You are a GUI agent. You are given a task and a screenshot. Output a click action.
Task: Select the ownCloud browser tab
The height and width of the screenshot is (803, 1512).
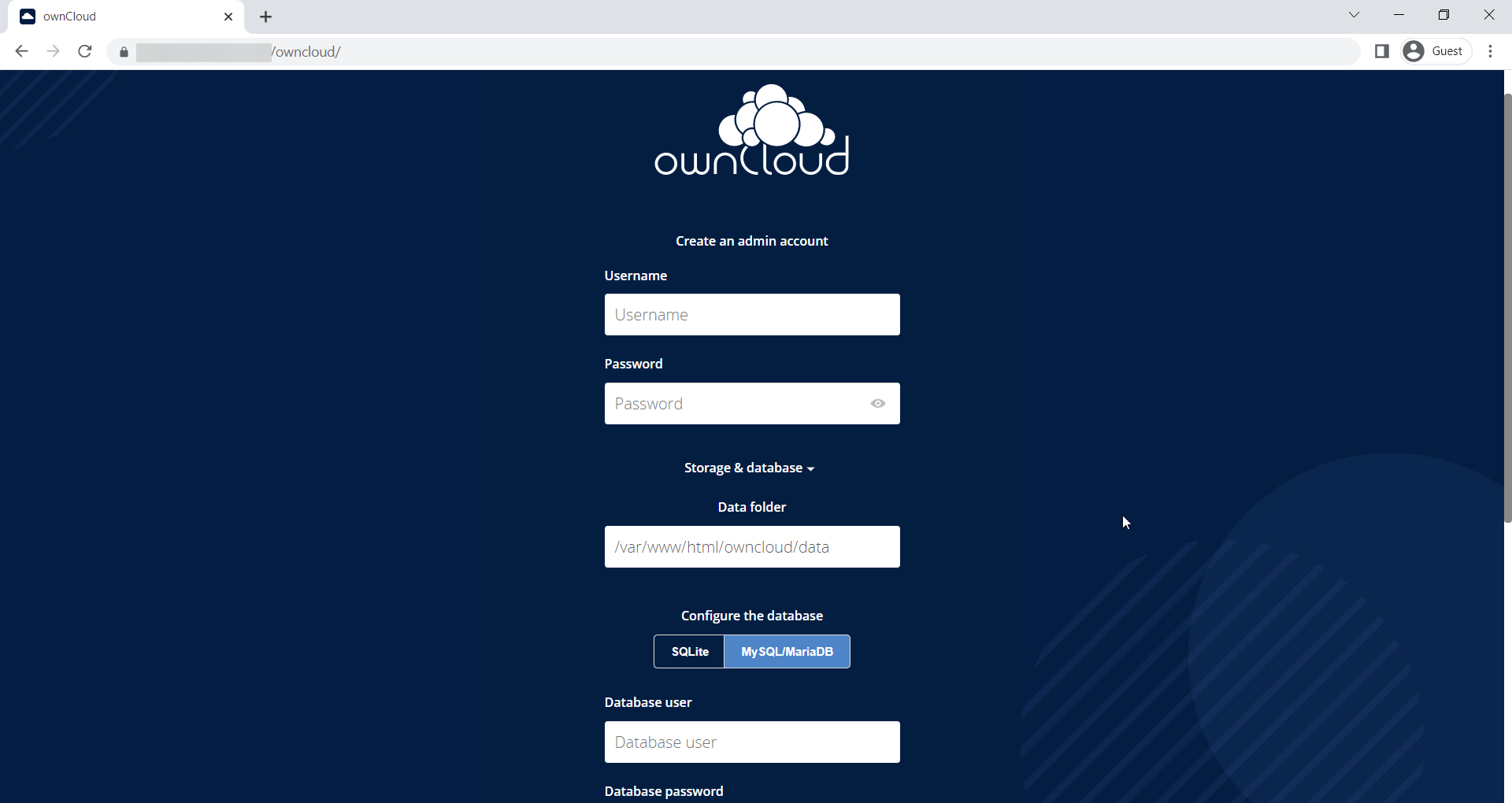(x=126, y=17)
